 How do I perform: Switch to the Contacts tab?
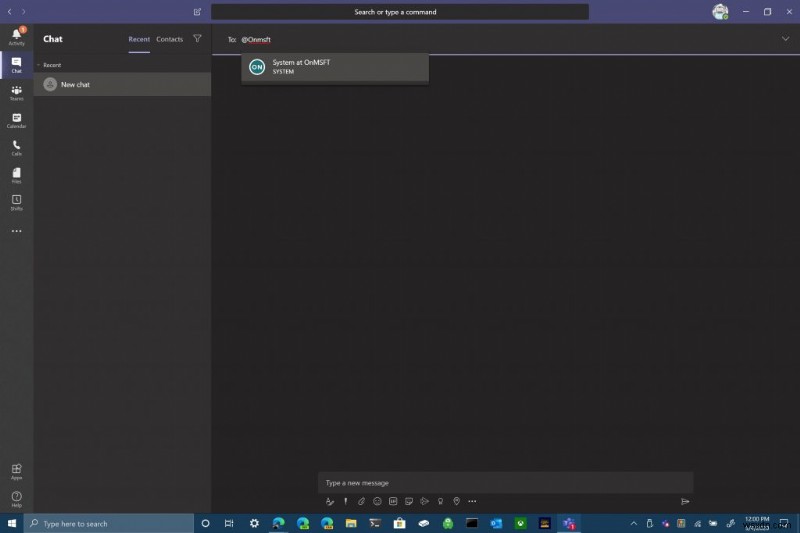click(x=169, y=39)
